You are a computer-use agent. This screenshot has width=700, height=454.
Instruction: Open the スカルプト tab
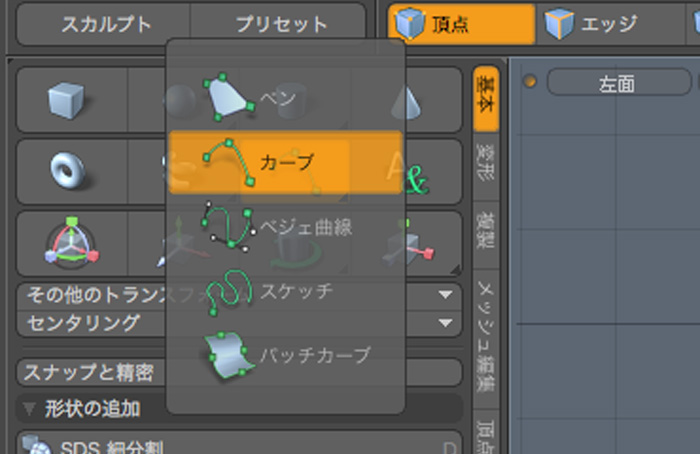106,24
